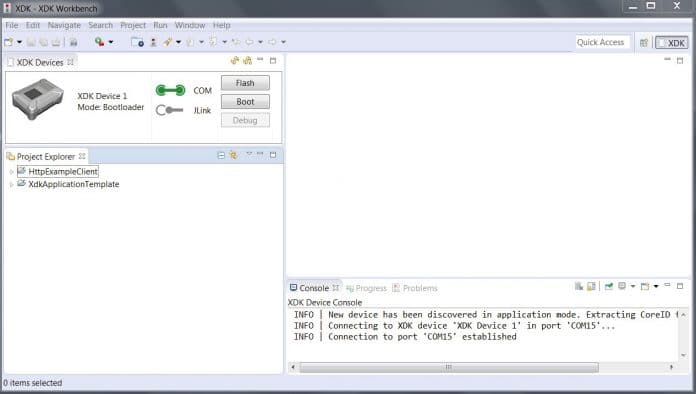The width and height of the screenshot is (696, 394).
Task: Open the File menu
Action: click(12, 25)
